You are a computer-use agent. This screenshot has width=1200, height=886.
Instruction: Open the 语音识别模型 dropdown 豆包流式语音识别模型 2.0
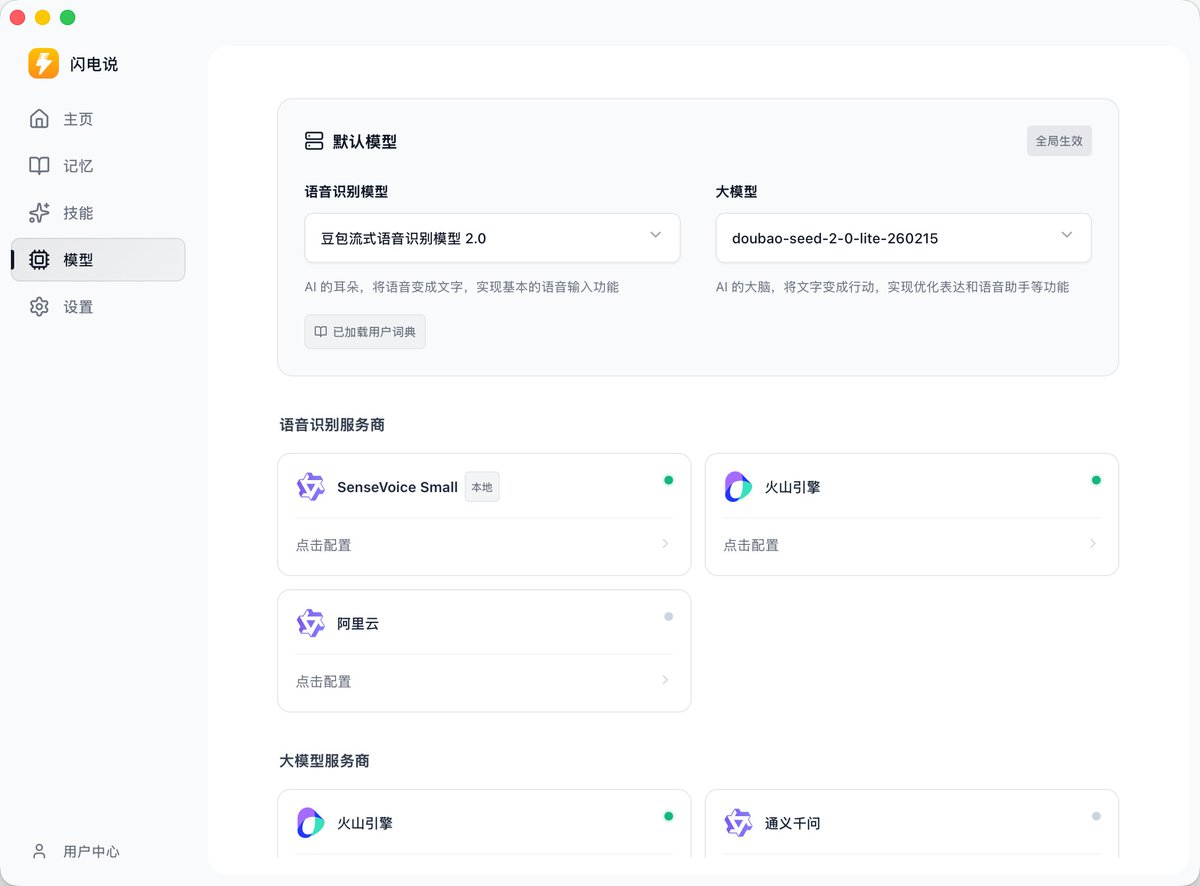pyautogui.click(x=492, y=238)
